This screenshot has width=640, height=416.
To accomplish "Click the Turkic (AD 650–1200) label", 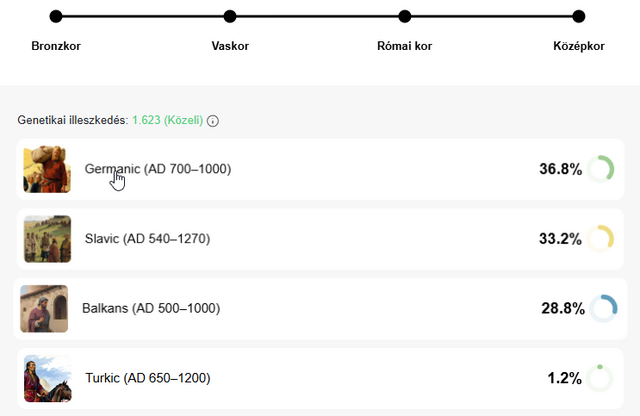I will [148, 378].
